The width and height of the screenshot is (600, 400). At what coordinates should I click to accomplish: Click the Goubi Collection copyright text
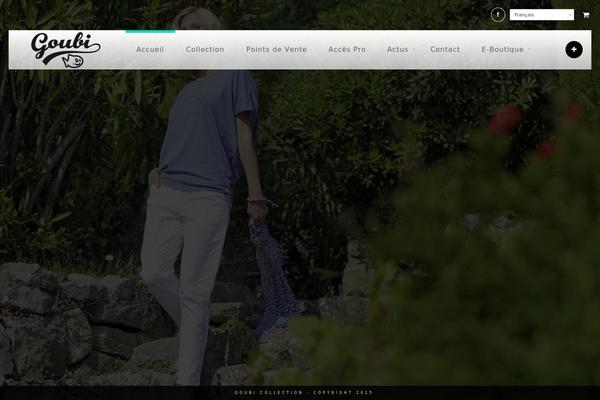pos(303,392)
